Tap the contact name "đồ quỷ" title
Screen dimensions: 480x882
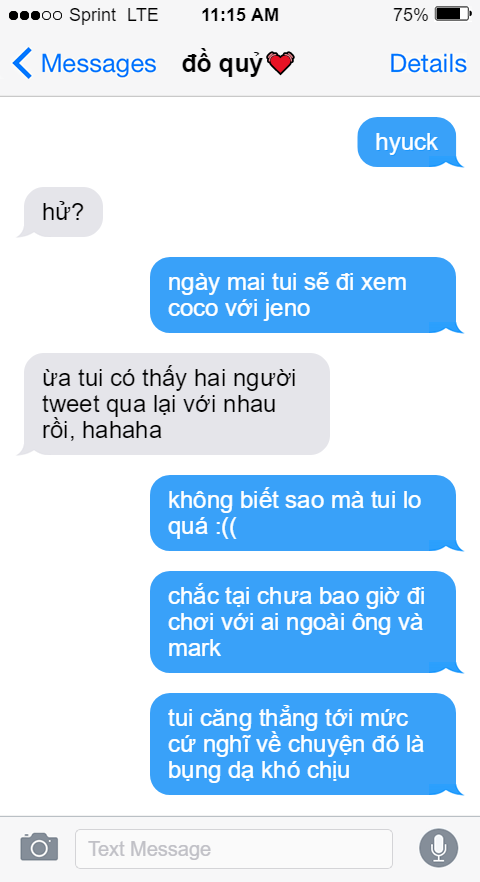tap(222, 64)
